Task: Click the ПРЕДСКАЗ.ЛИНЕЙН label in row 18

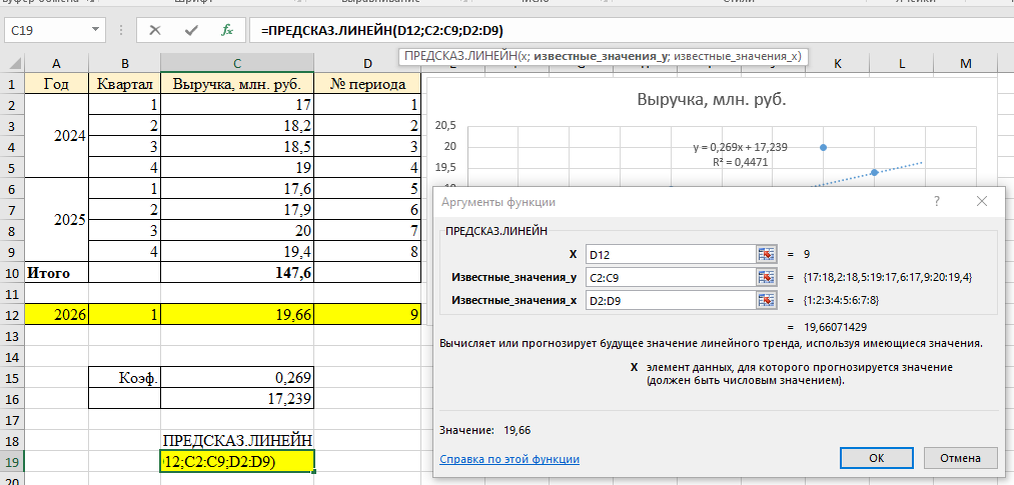Action: [x=237, y=440]
